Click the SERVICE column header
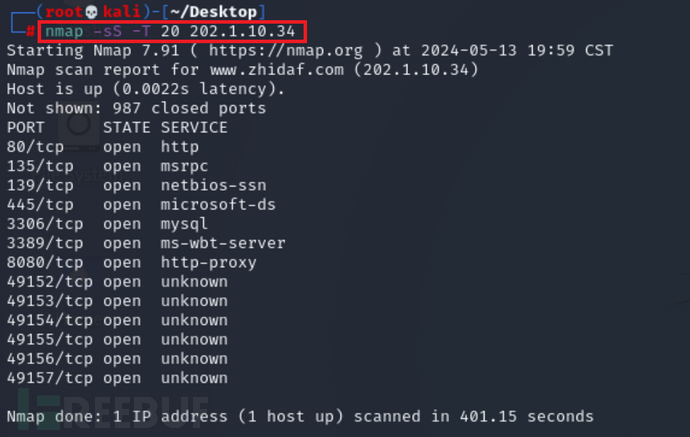The width and height of the screenshot is (690, 437). point(194,128)
